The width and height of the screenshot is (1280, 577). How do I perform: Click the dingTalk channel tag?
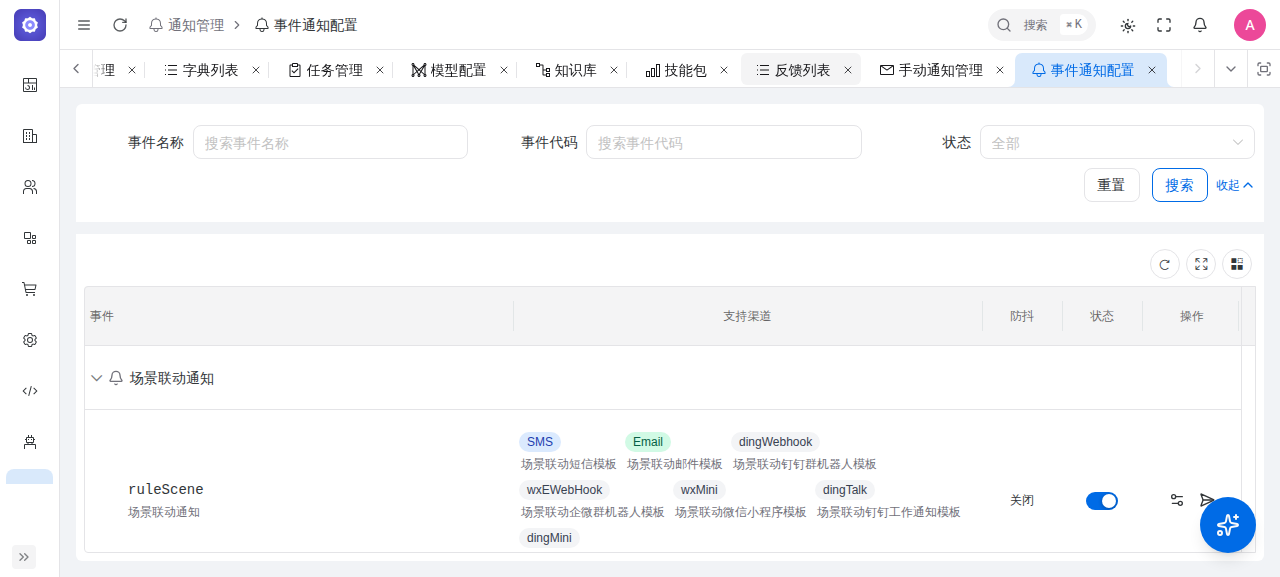(845, 490)
